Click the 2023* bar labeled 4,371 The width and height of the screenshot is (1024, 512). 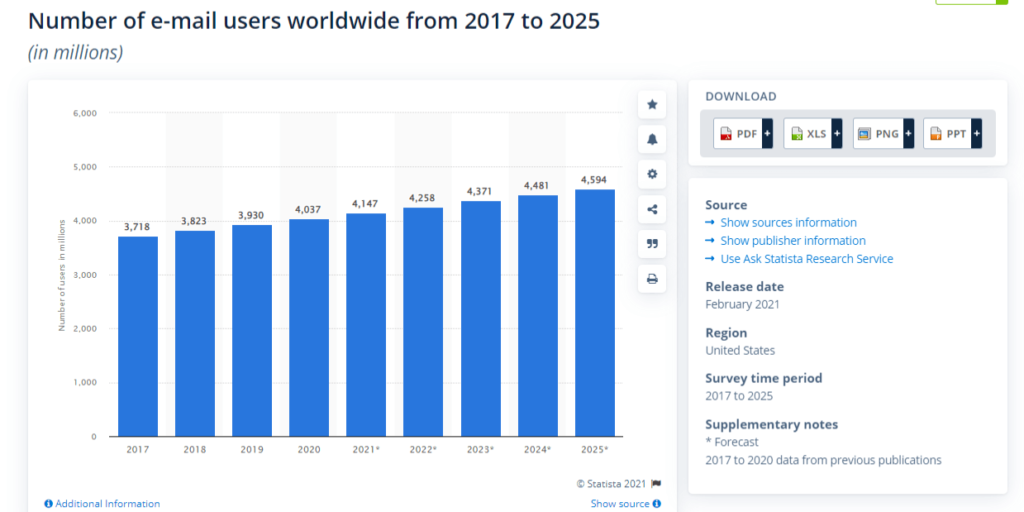481,319
